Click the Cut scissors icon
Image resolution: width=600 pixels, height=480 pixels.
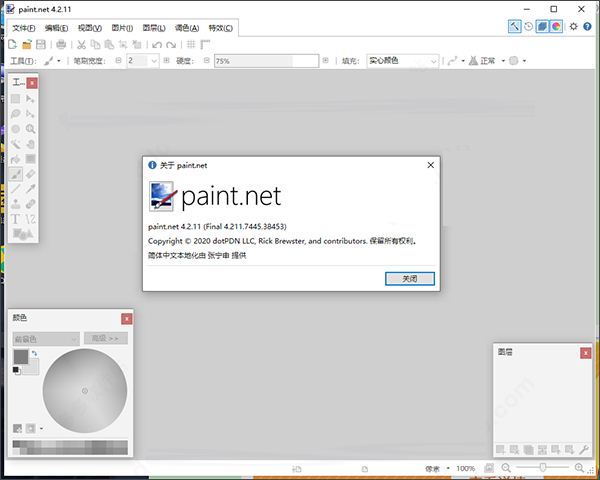pyautogui.click(x=81, y=44)
